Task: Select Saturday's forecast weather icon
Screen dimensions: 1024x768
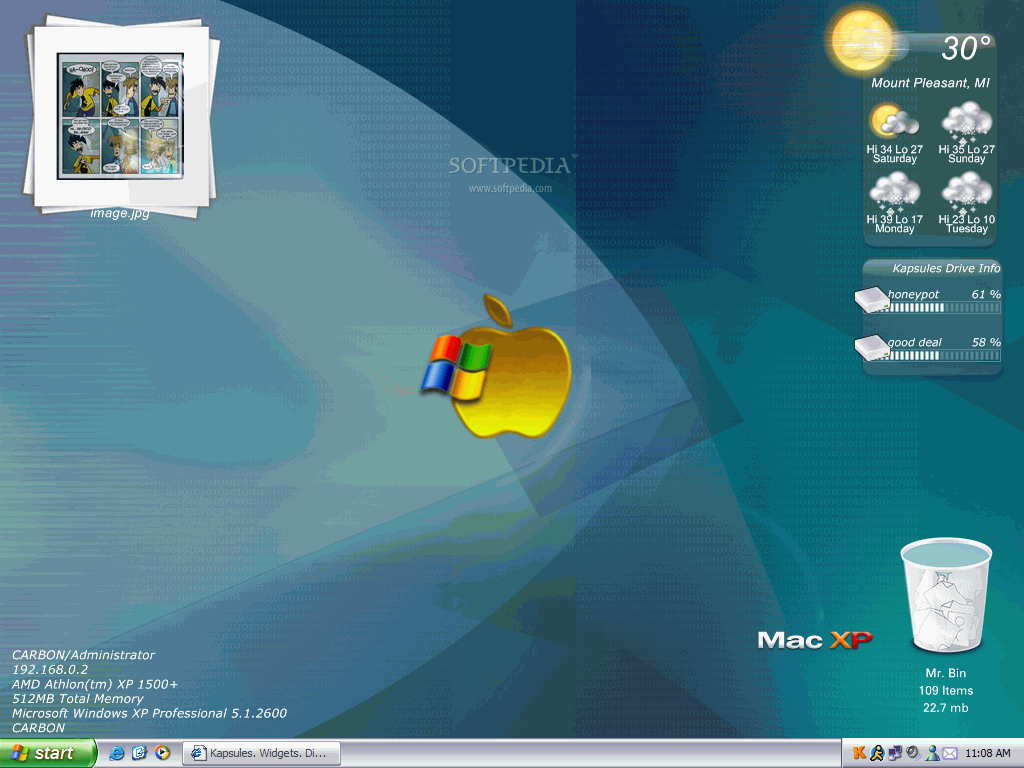Action: pyautogui.click(x=894, y=121)
